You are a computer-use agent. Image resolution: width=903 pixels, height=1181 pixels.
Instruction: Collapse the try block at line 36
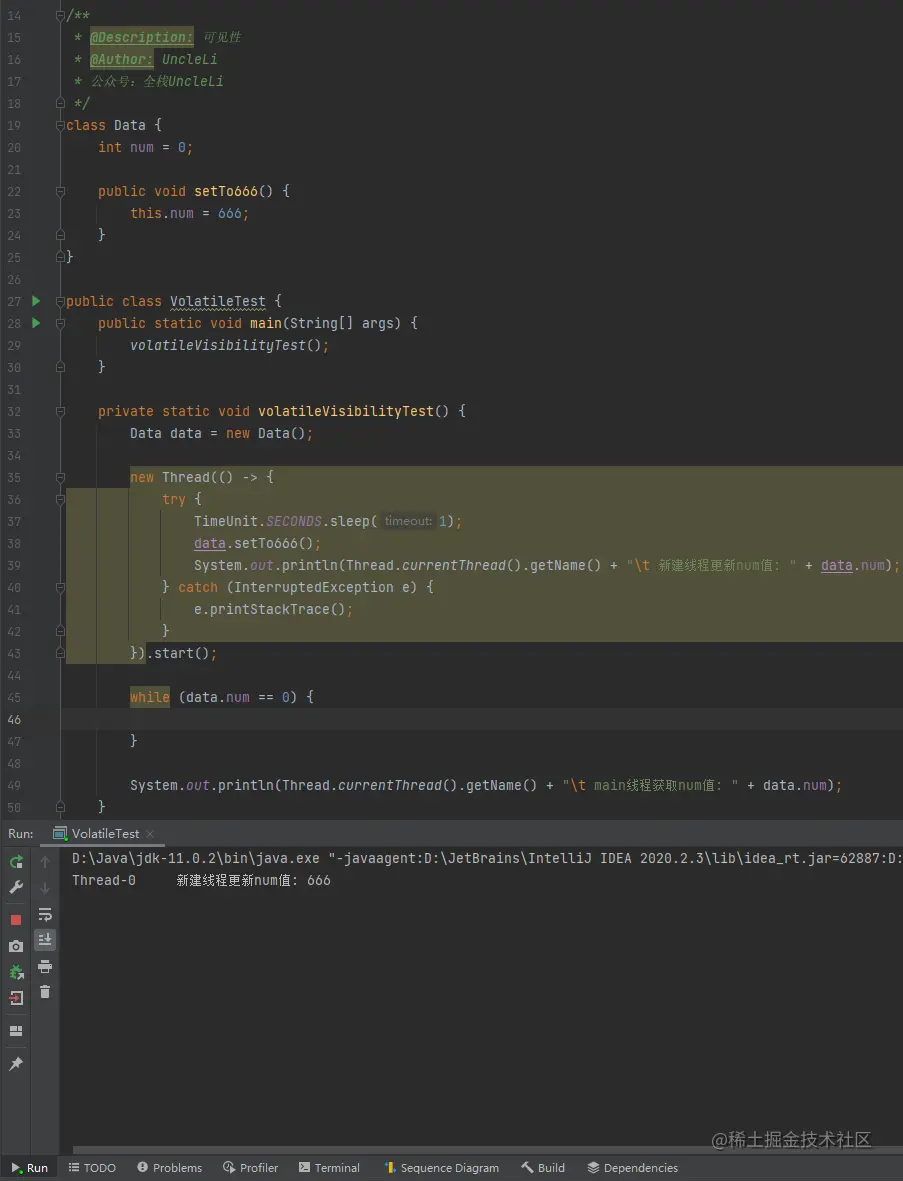60,499
